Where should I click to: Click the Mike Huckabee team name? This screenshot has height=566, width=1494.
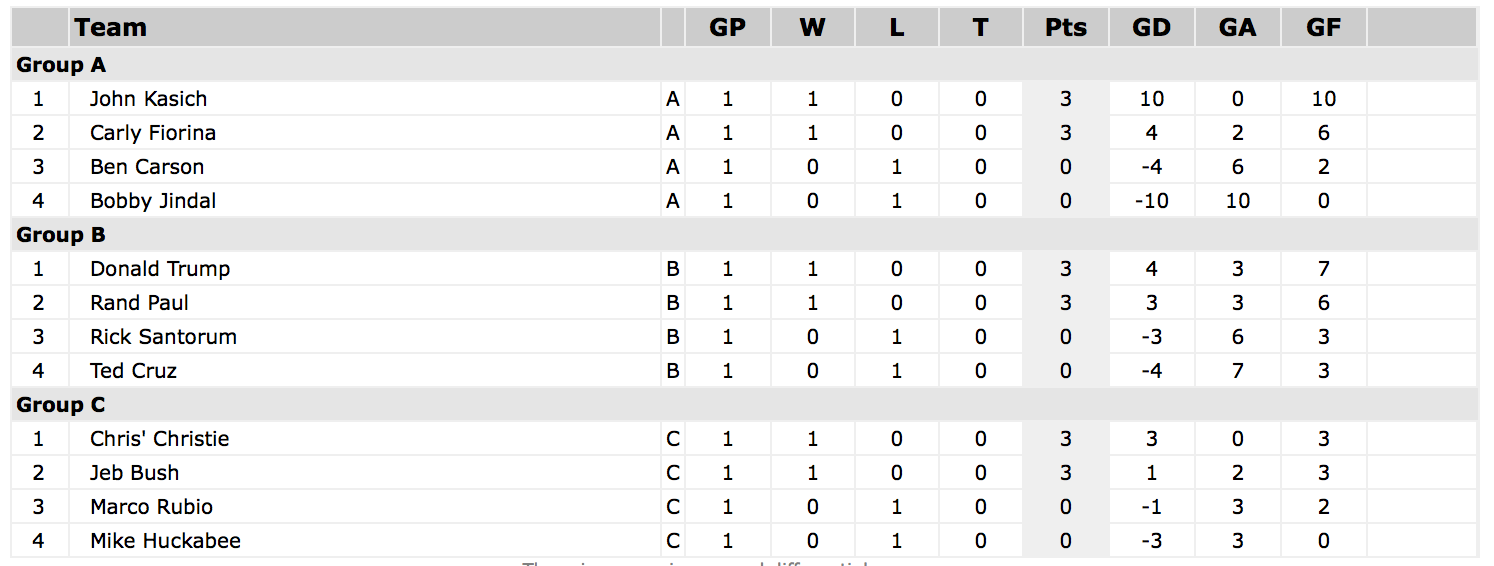[x=165, y=541]
